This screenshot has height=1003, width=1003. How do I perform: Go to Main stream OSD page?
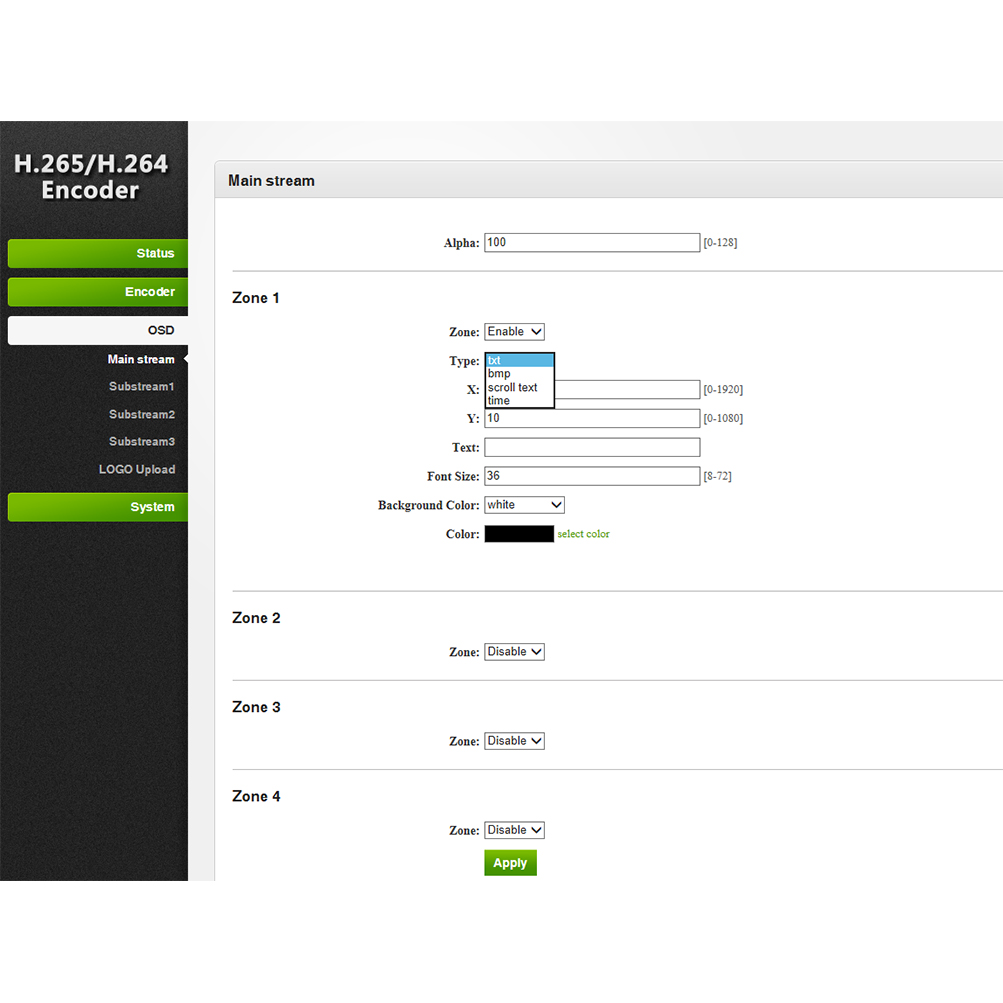click(141, 359)
